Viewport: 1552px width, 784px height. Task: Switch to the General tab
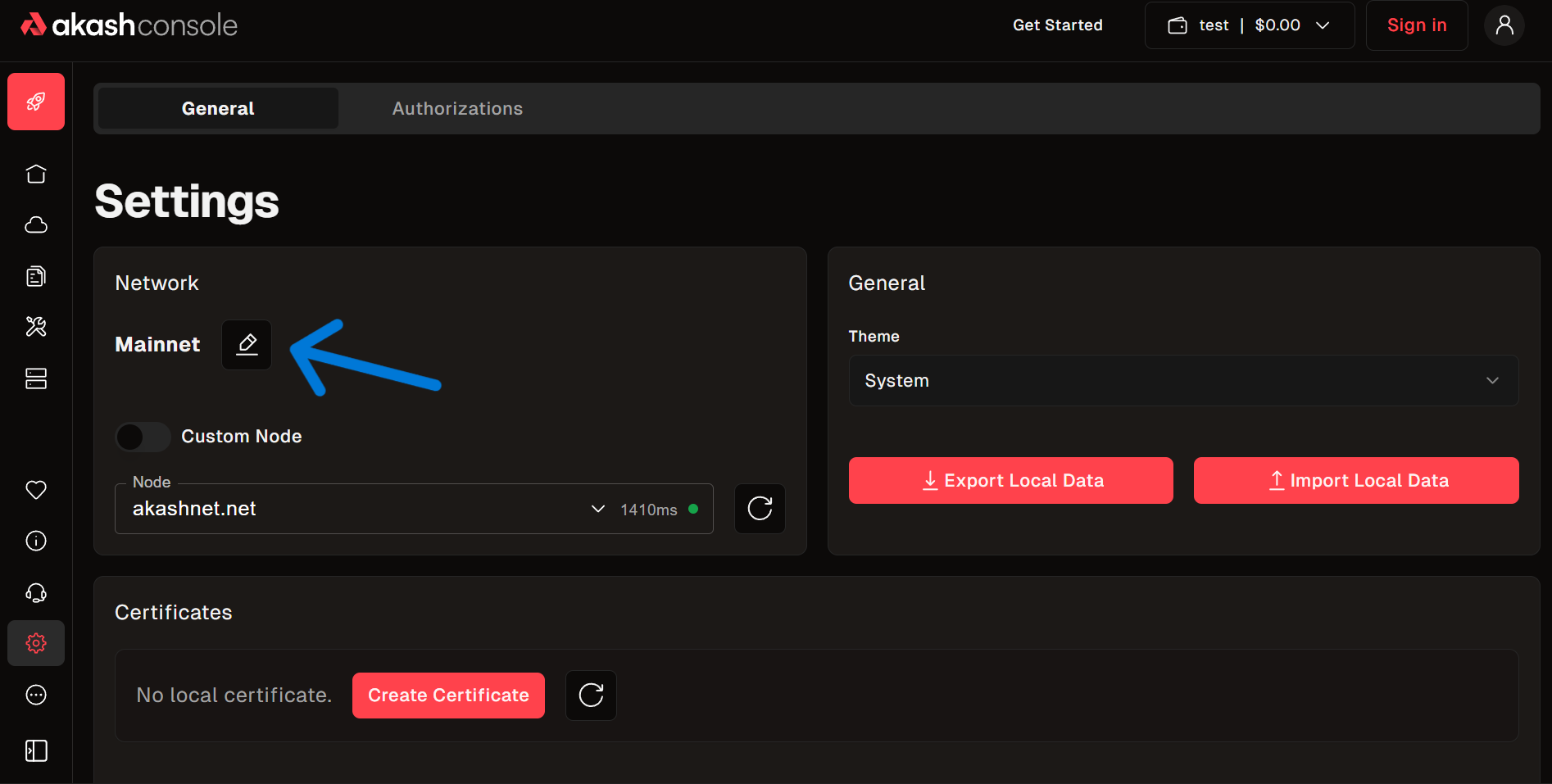[218, 108]
